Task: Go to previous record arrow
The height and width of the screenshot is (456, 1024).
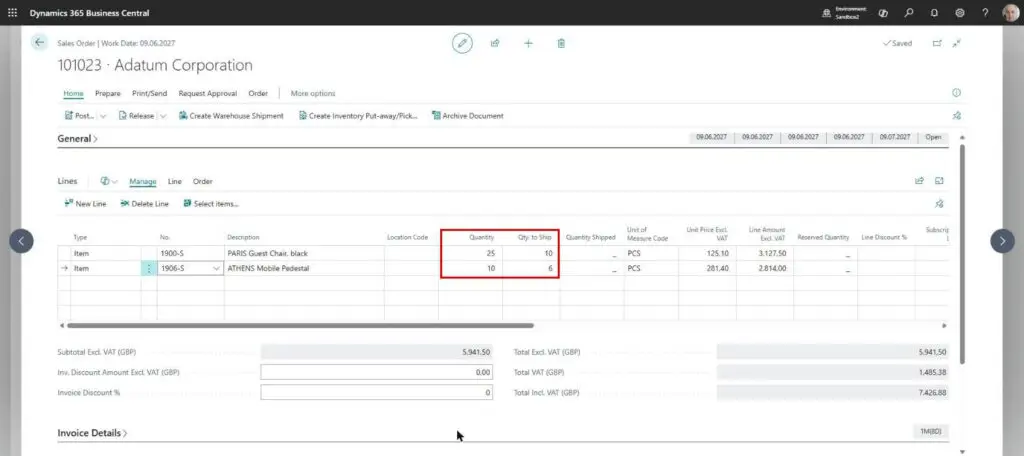Action: pyautogui.click(x=21, y=241)
